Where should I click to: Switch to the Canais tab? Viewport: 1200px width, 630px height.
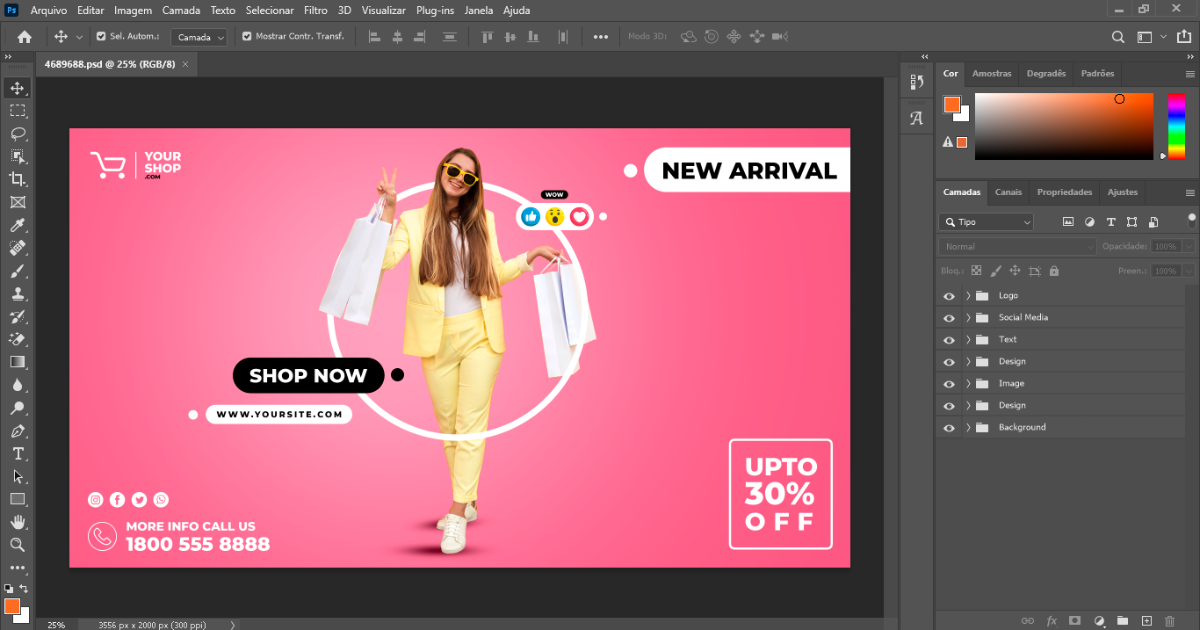pyautogui.click(x=1008, y=192)
